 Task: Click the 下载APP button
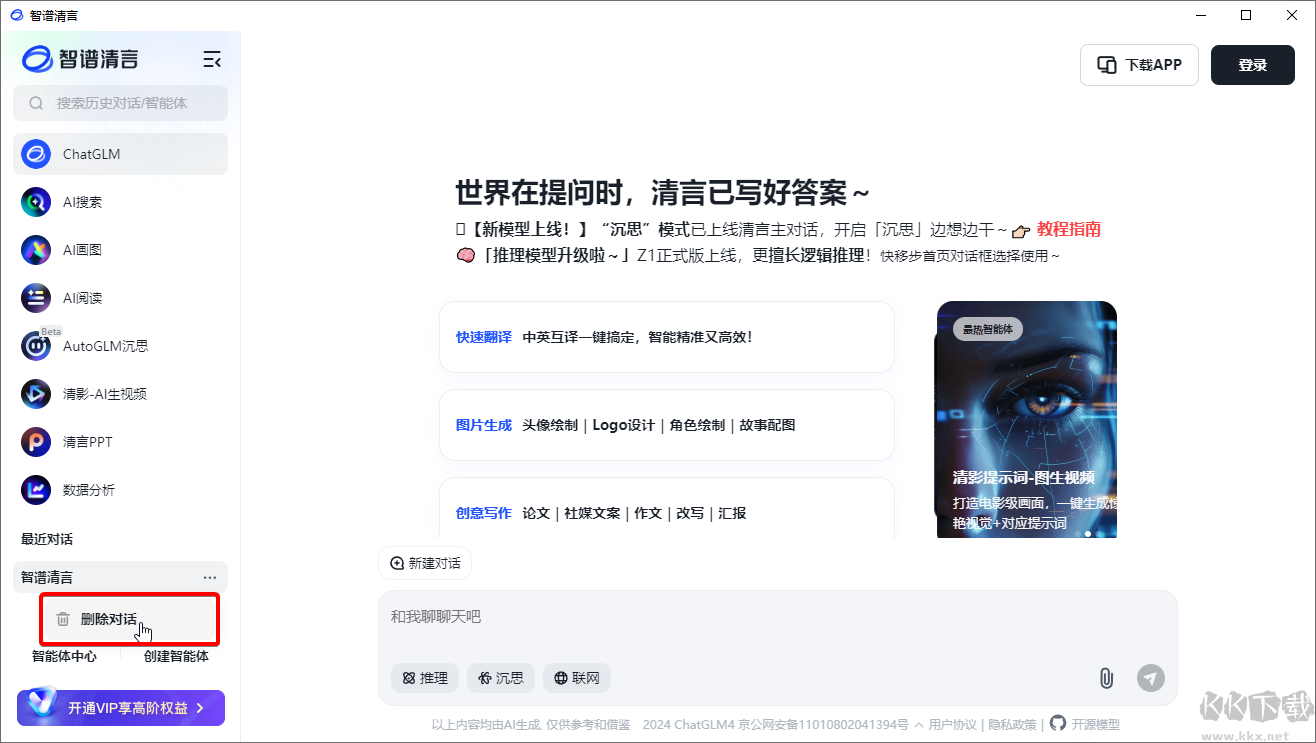tap(1139, 64)
